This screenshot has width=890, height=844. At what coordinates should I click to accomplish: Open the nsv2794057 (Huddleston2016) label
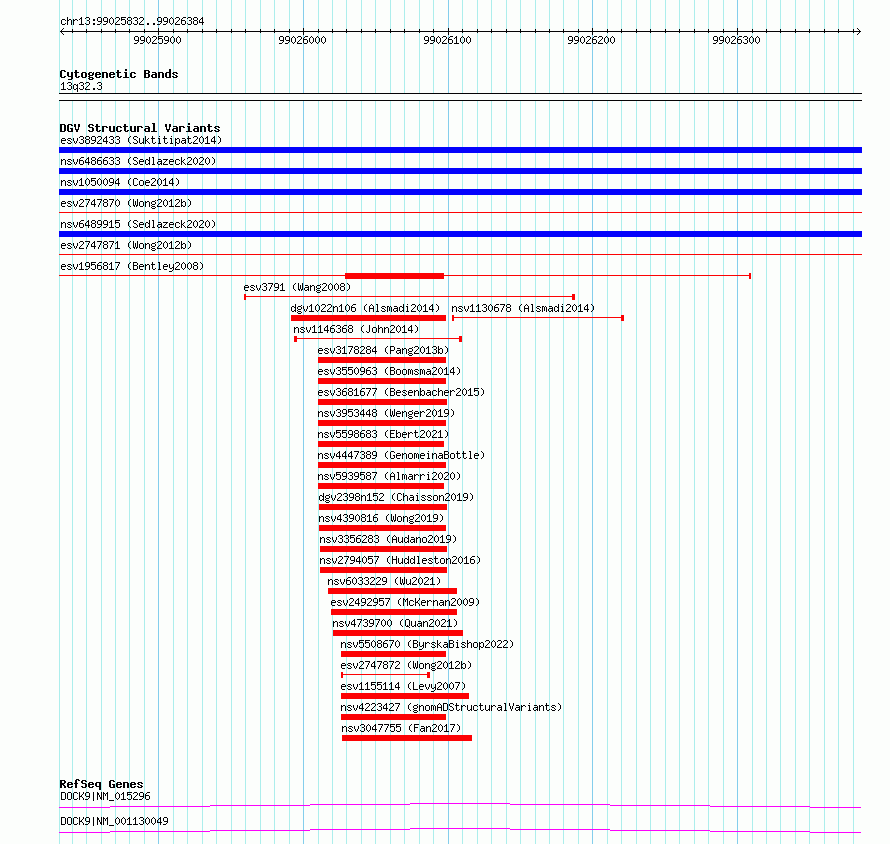tap(400, 560)
